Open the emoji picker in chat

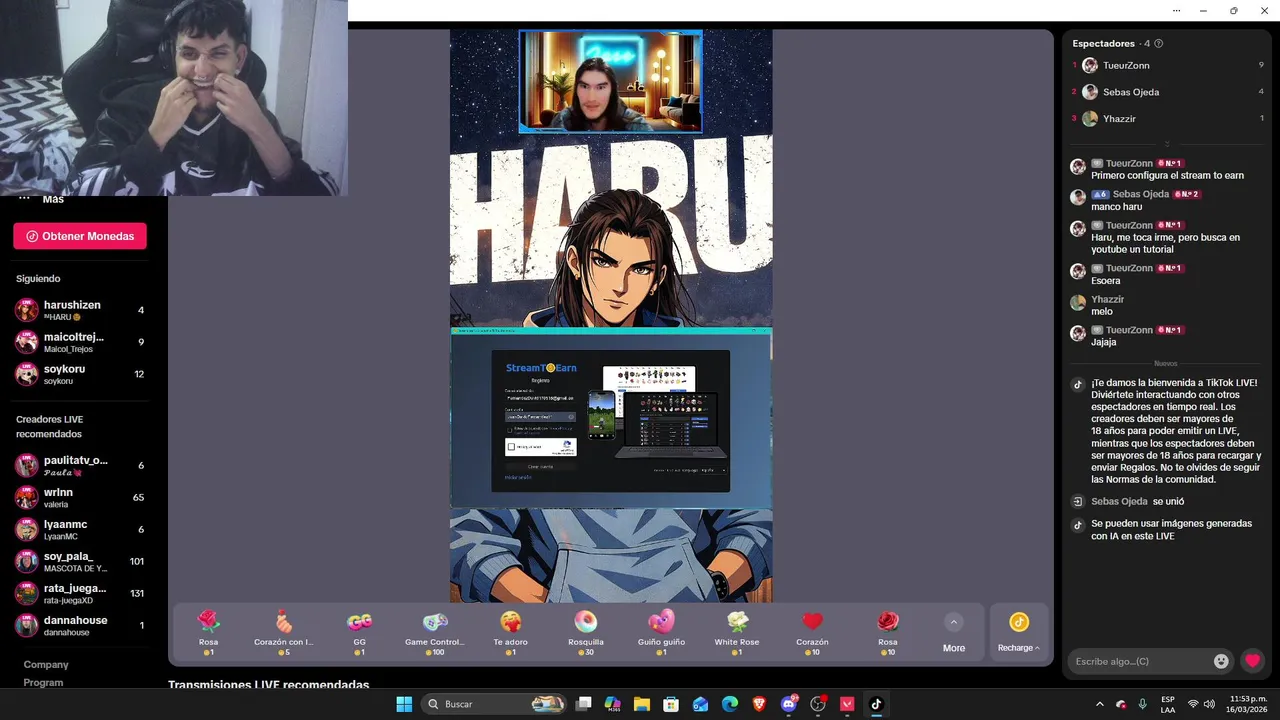(1221, 661)
